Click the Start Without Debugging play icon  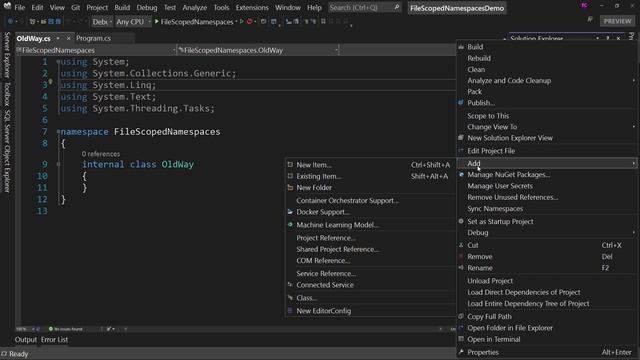(242, 21)
